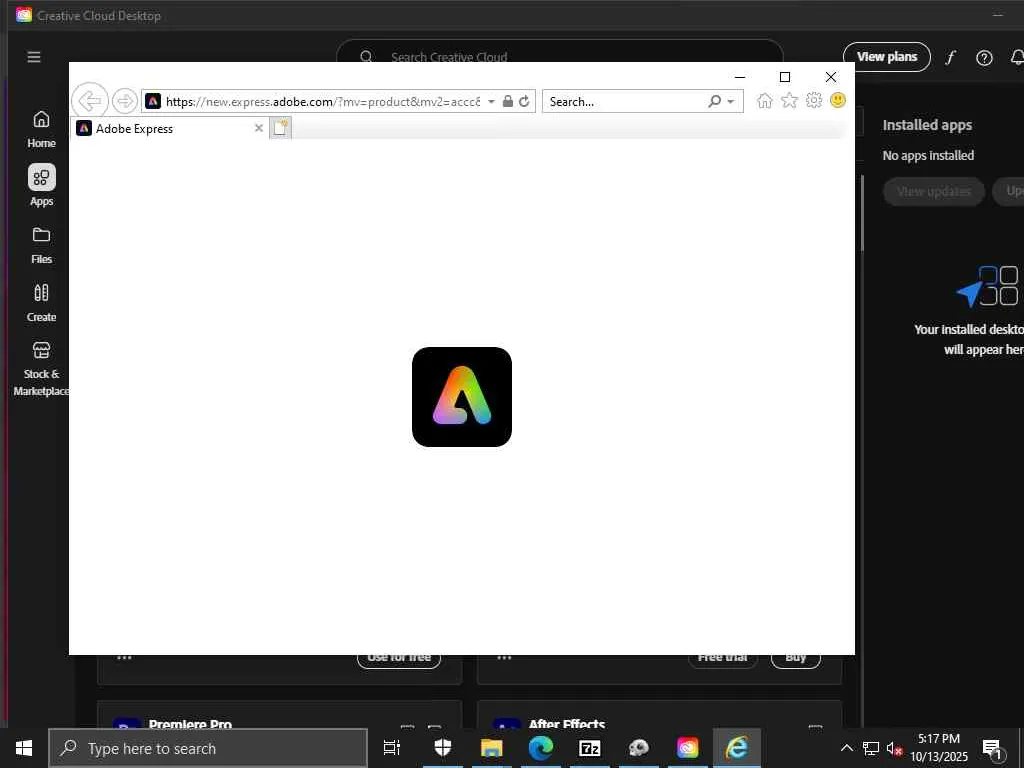Show hidden system tray icons
Viewport: 1024px width, 768px height.
click(x=846, y=748)
